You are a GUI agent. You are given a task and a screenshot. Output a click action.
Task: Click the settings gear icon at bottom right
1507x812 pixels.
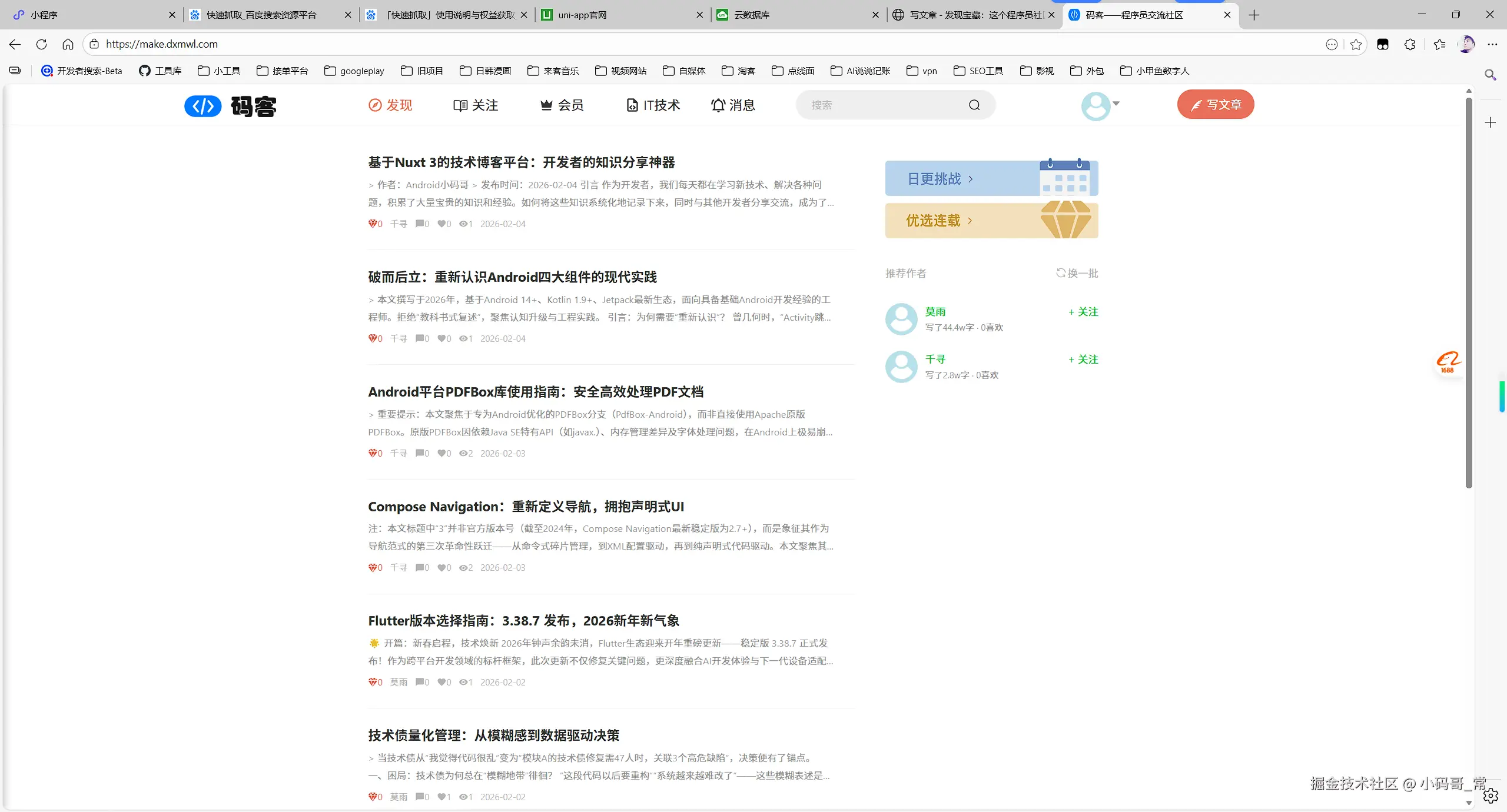1491,796
